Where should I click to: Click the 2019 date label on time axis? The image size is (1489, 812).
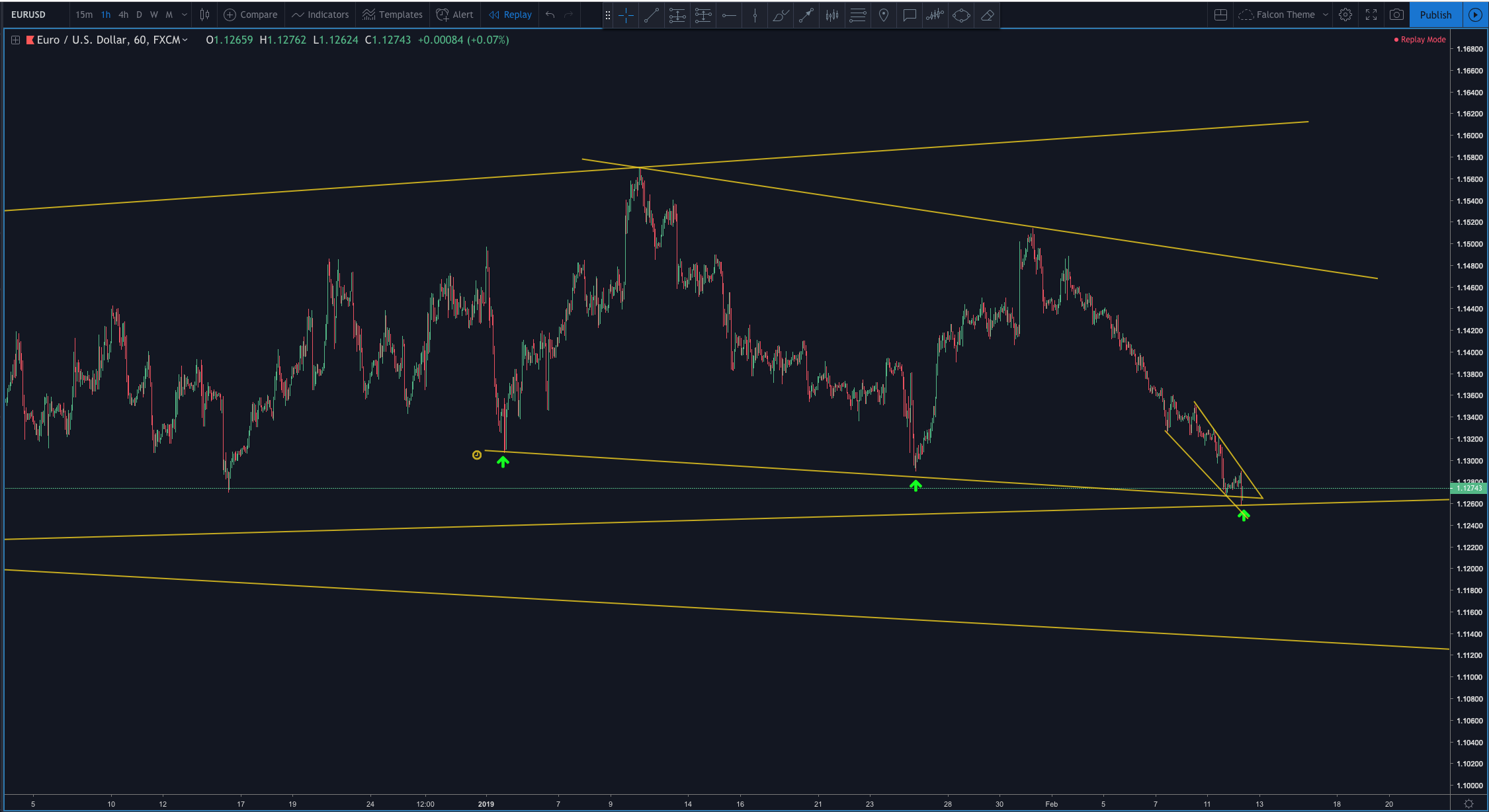tap(486, 804)
